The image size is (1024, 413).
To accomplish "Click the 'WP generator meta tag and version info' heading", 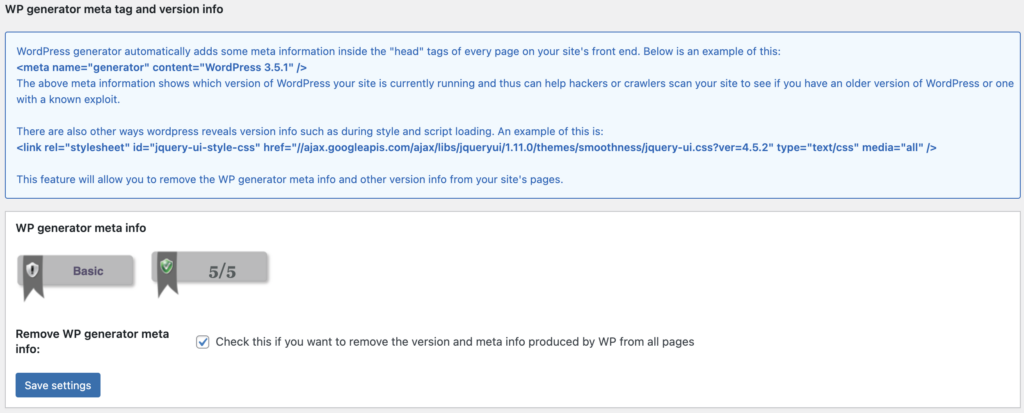I will point(114,10).
